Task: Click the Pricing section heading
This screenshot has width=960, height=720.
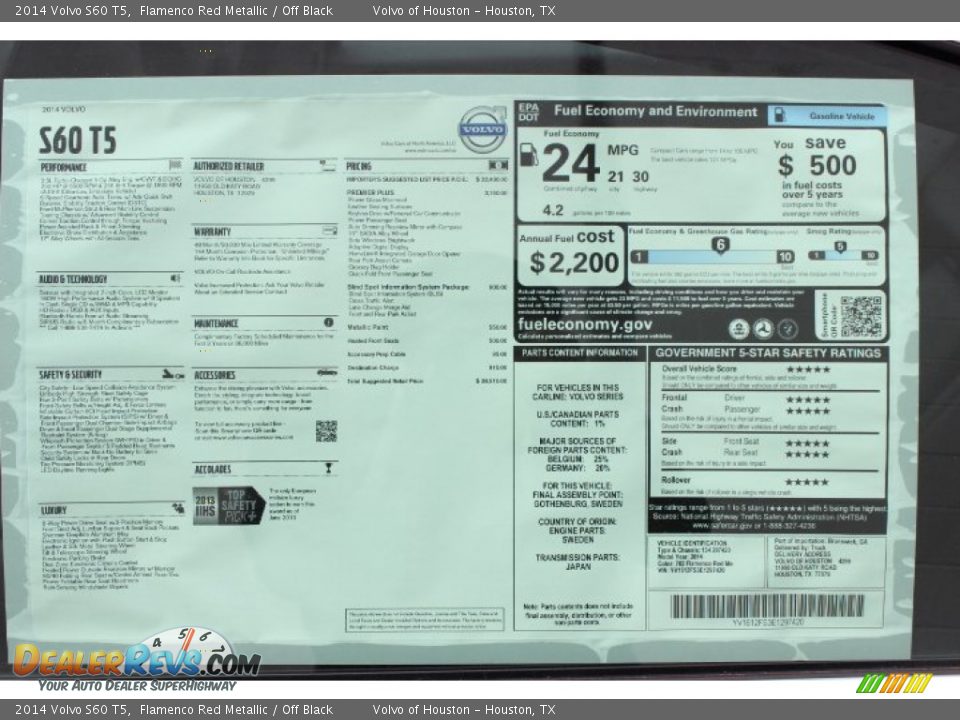Action: coord(359,166)
